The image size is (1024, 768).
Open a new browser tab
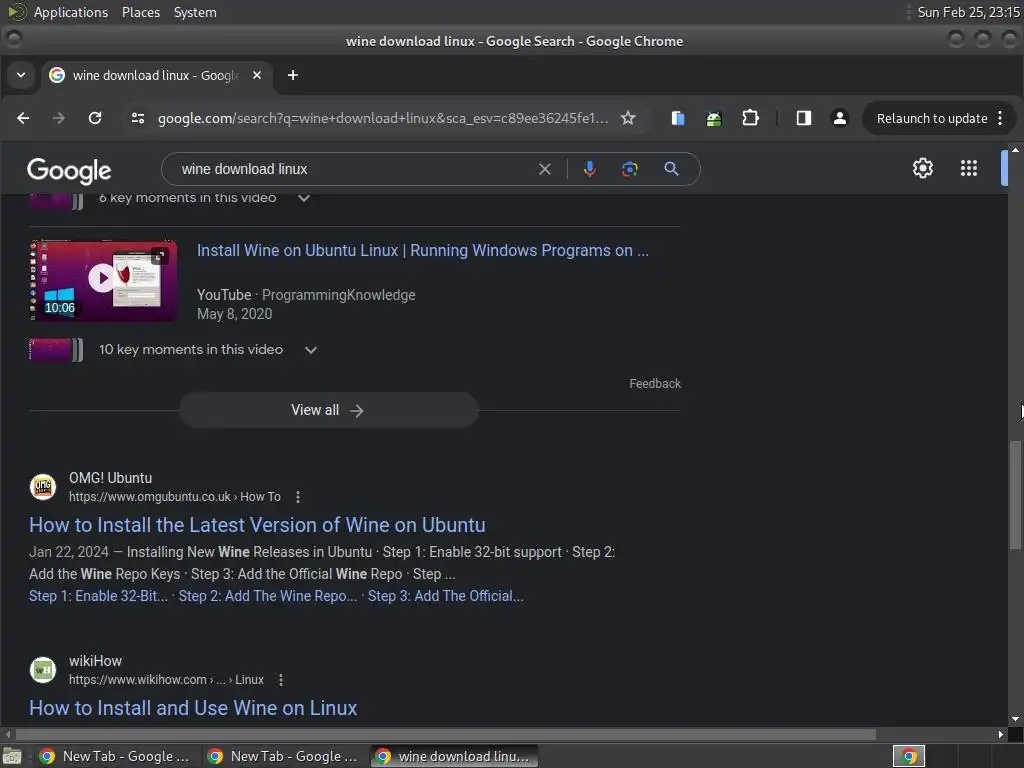pyautogui.click(x=293, y=75)
